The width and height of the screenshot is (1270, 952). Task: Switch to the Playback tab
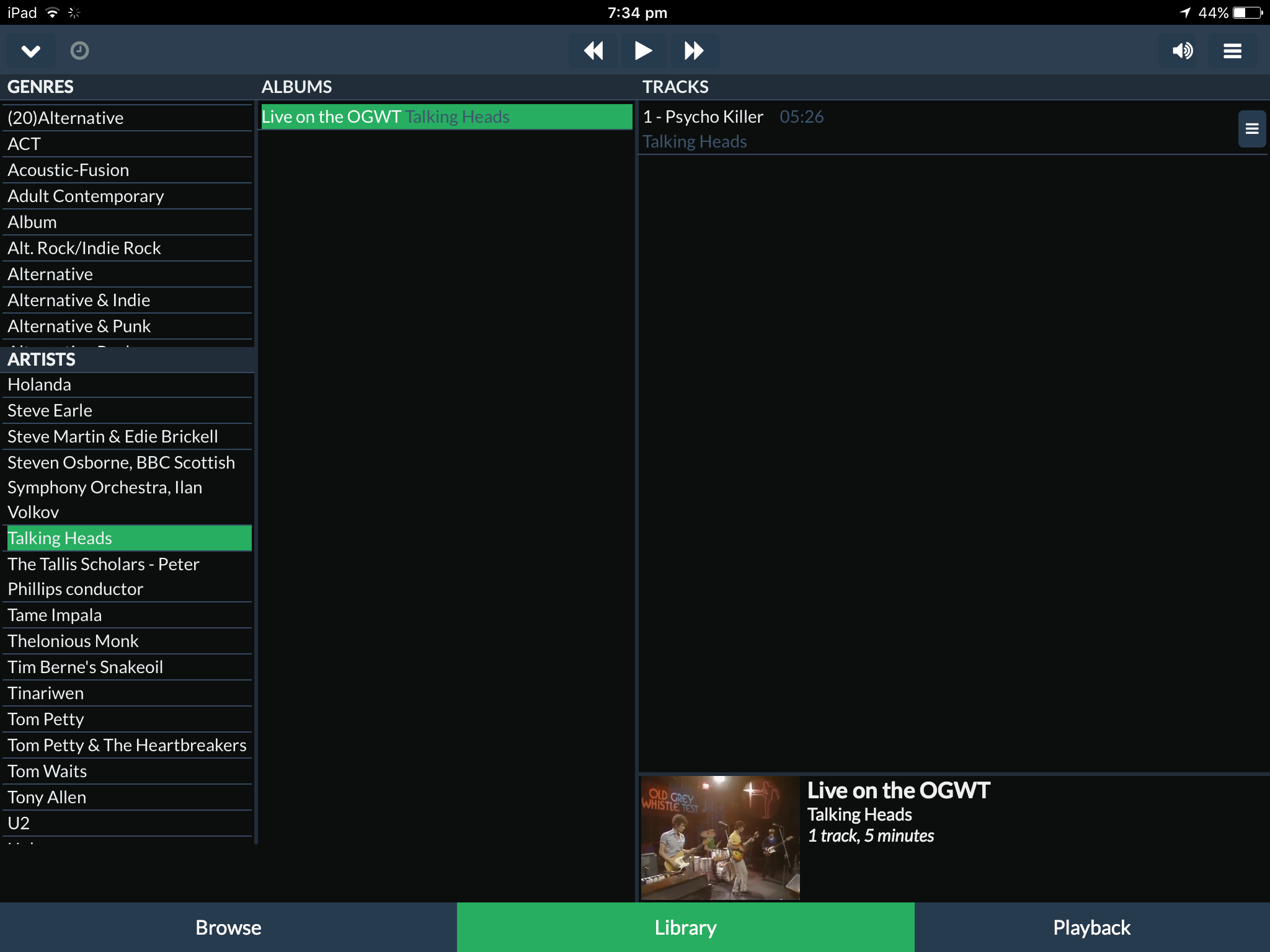(1092, 927)
